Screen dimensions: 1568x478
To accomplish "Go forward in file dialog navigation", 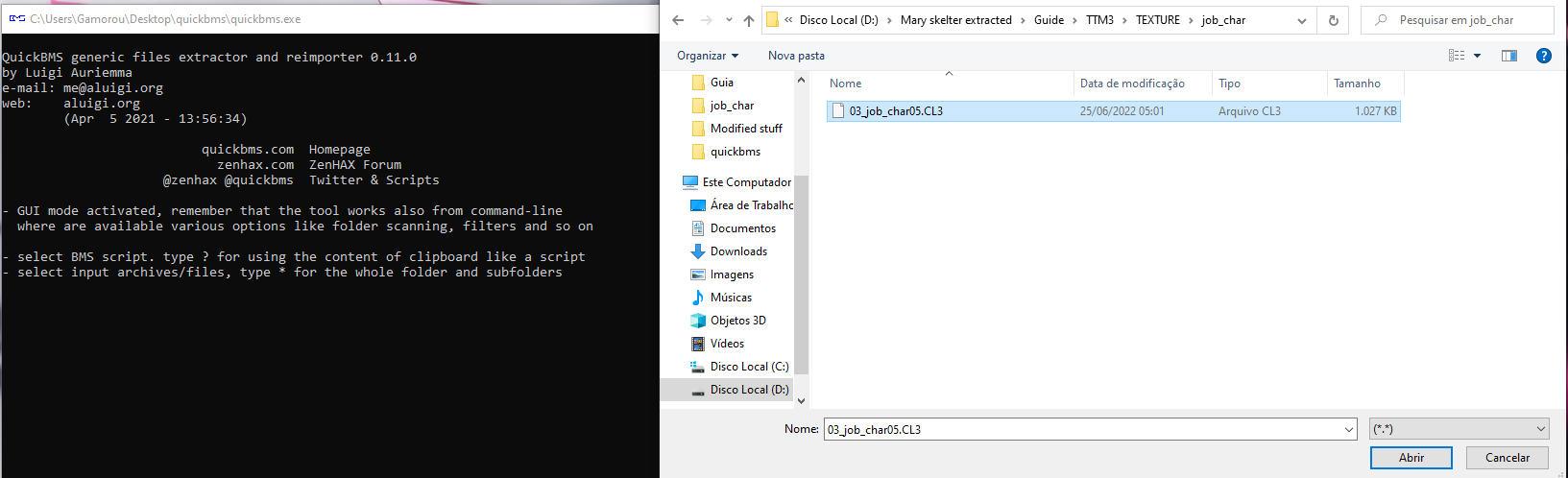I will (x=707, y=20).
